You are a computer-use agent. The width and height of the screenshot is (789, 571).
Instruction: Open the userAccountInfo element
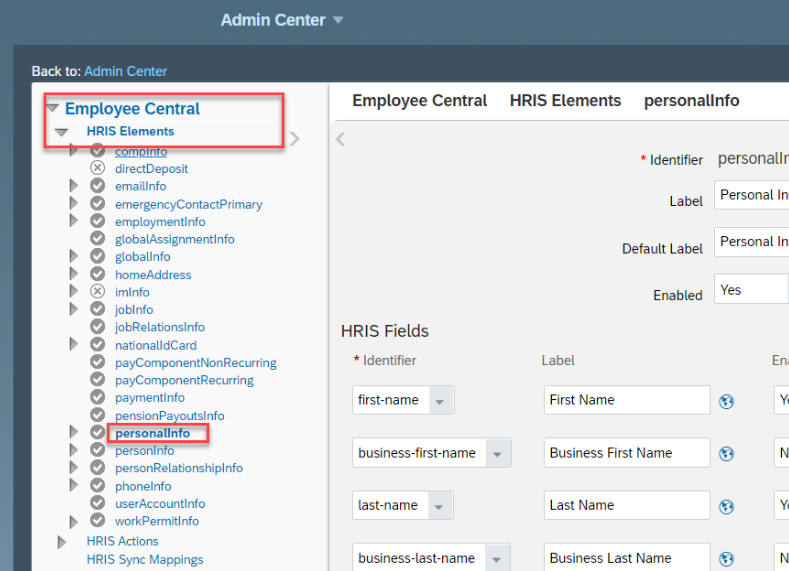(160, 504)
